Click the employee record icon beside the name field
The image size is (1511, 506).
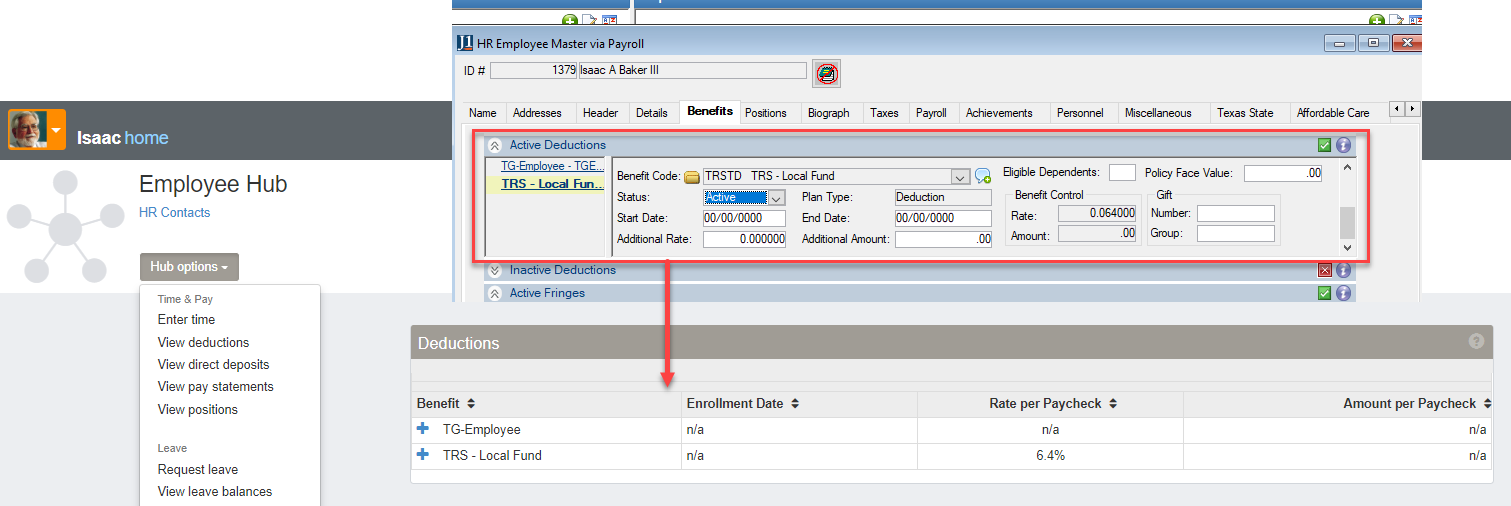(x=826, y=73)
